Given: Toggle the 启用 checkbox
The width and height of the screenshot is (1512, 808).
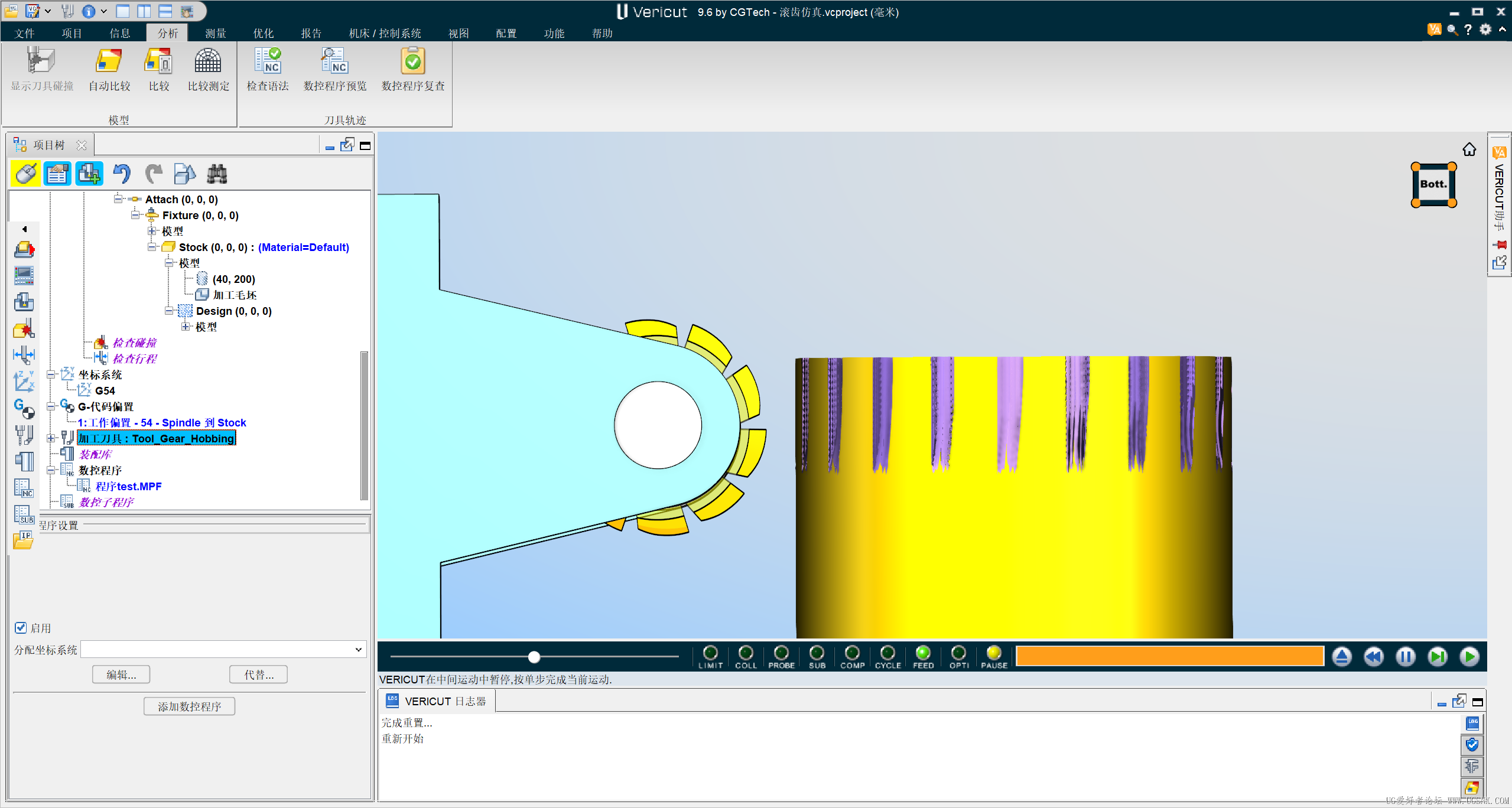Looking at the screenshot, I should tap(21, 627).
